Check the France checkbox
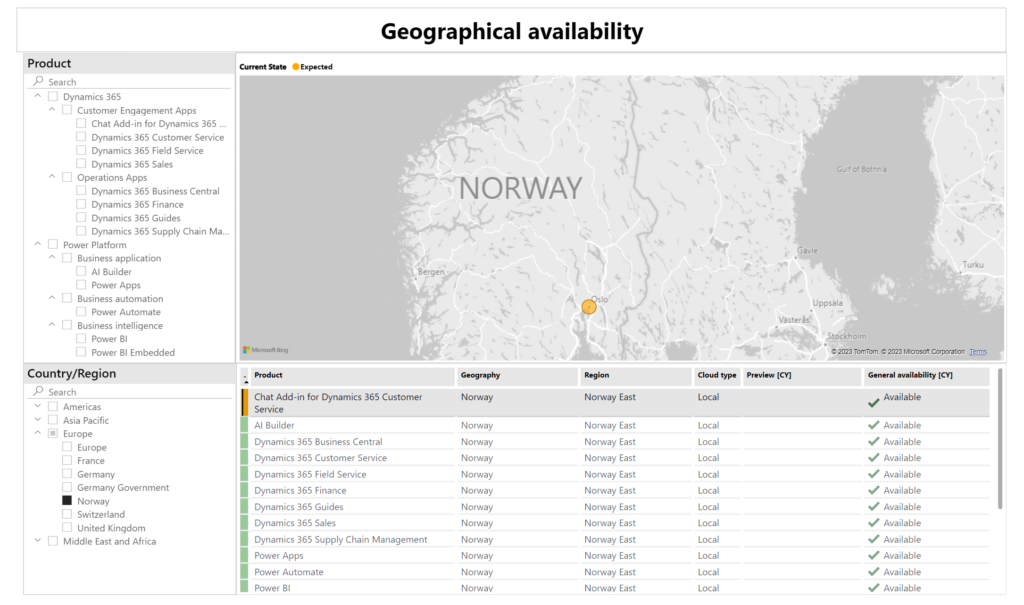 tap(67, 460)
